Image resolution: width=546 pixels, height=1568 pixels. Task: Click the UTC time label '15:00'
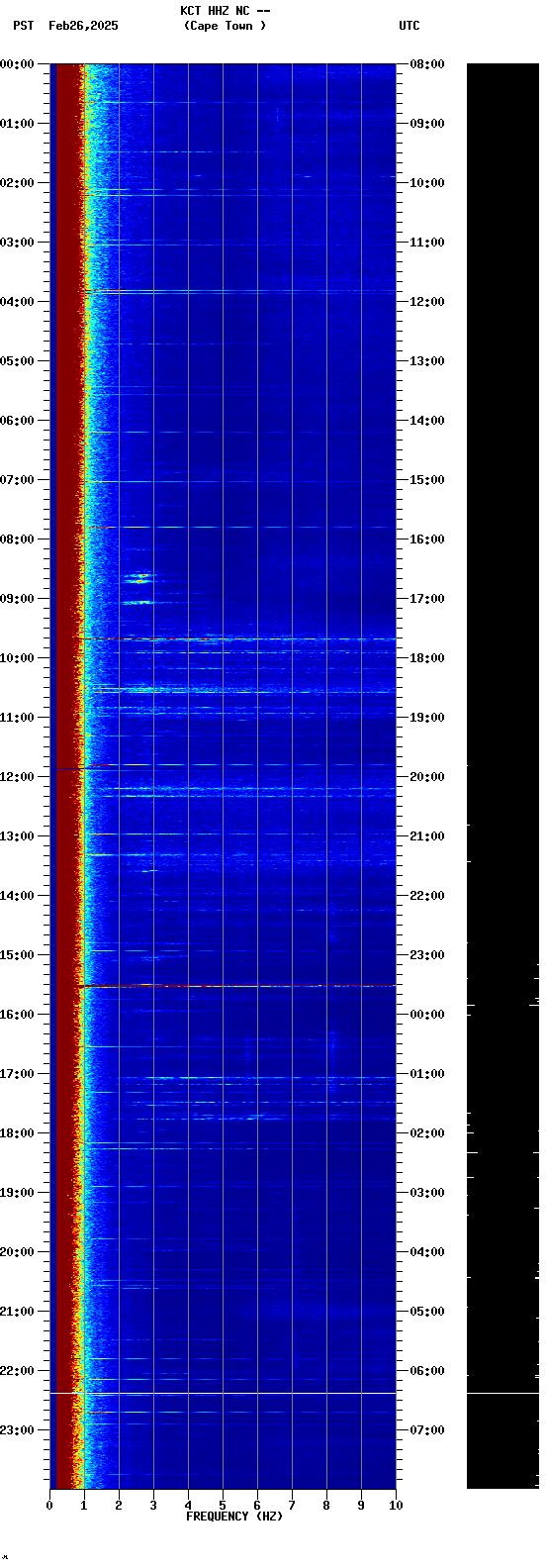click(427, 480)
